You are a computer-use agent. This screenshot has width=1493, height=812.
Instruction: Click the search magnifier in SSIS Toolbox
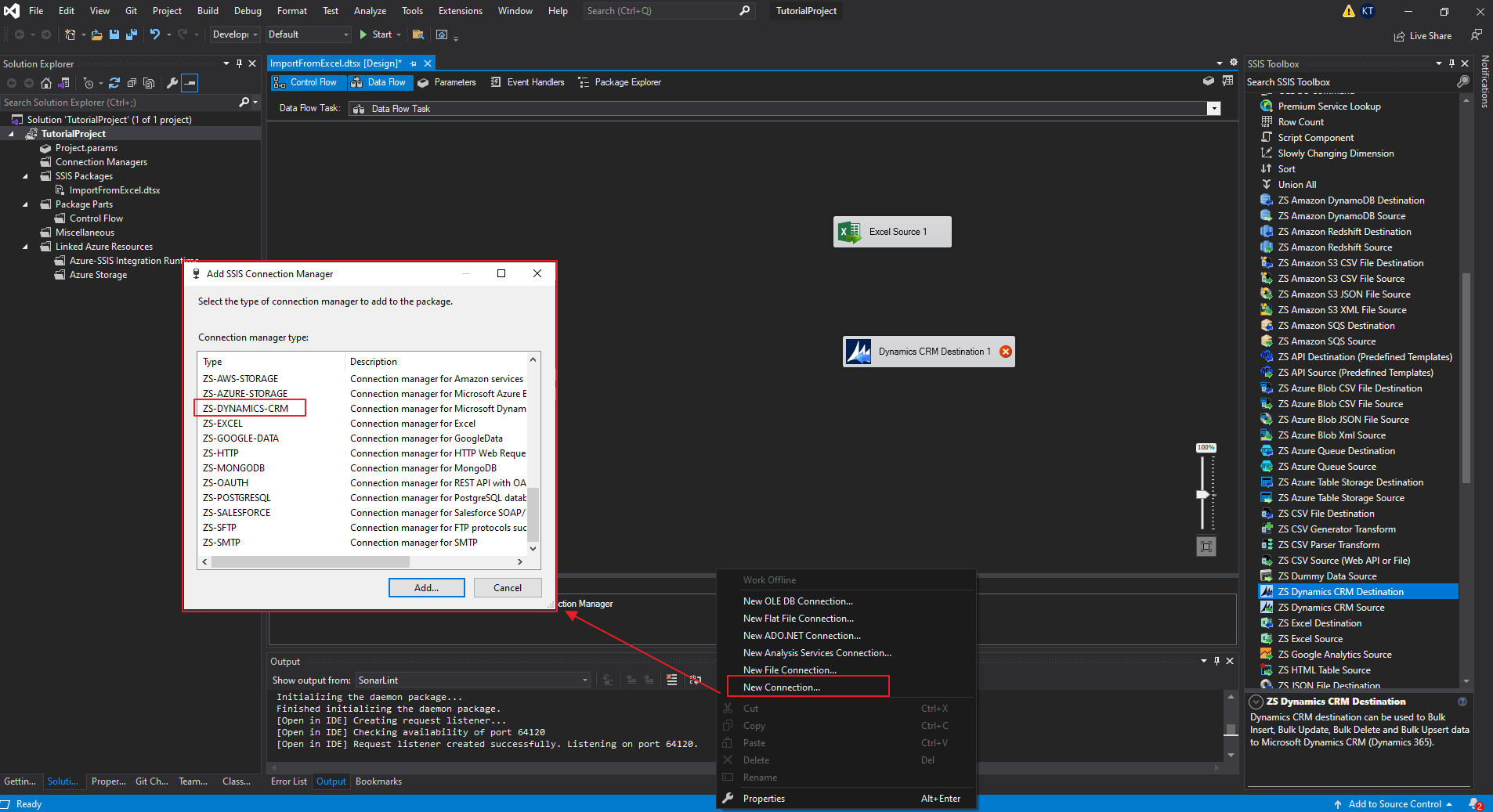coord(1462,81)
